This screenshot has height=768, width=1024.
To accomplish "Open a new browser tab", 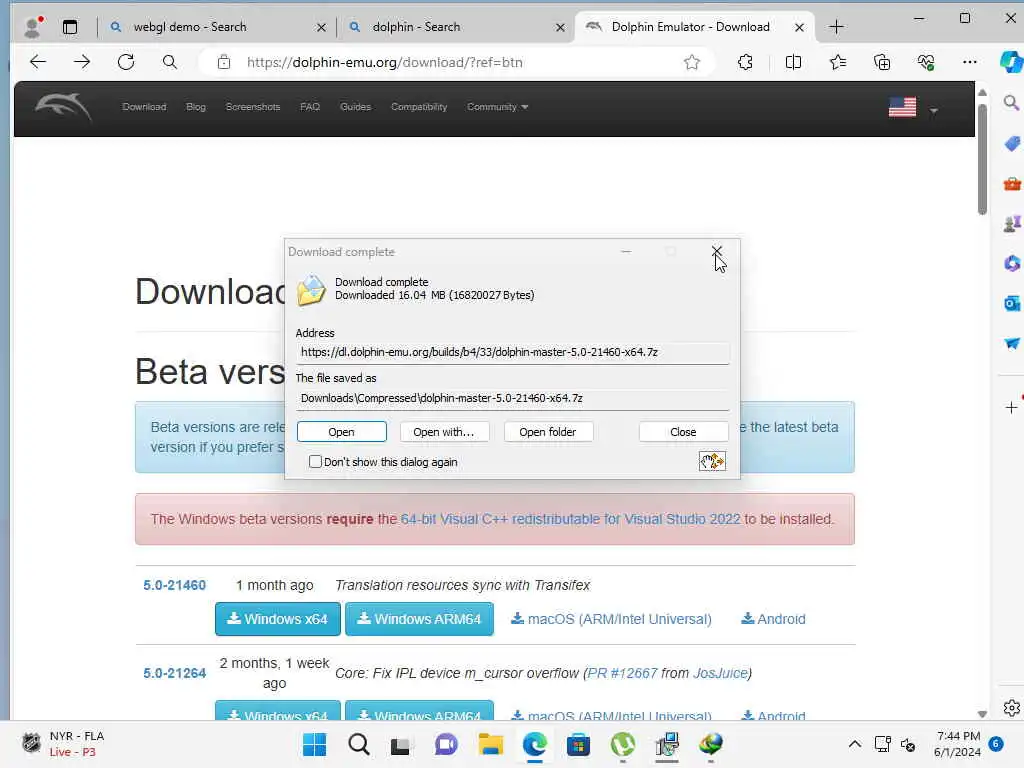I will pos(837,27).
